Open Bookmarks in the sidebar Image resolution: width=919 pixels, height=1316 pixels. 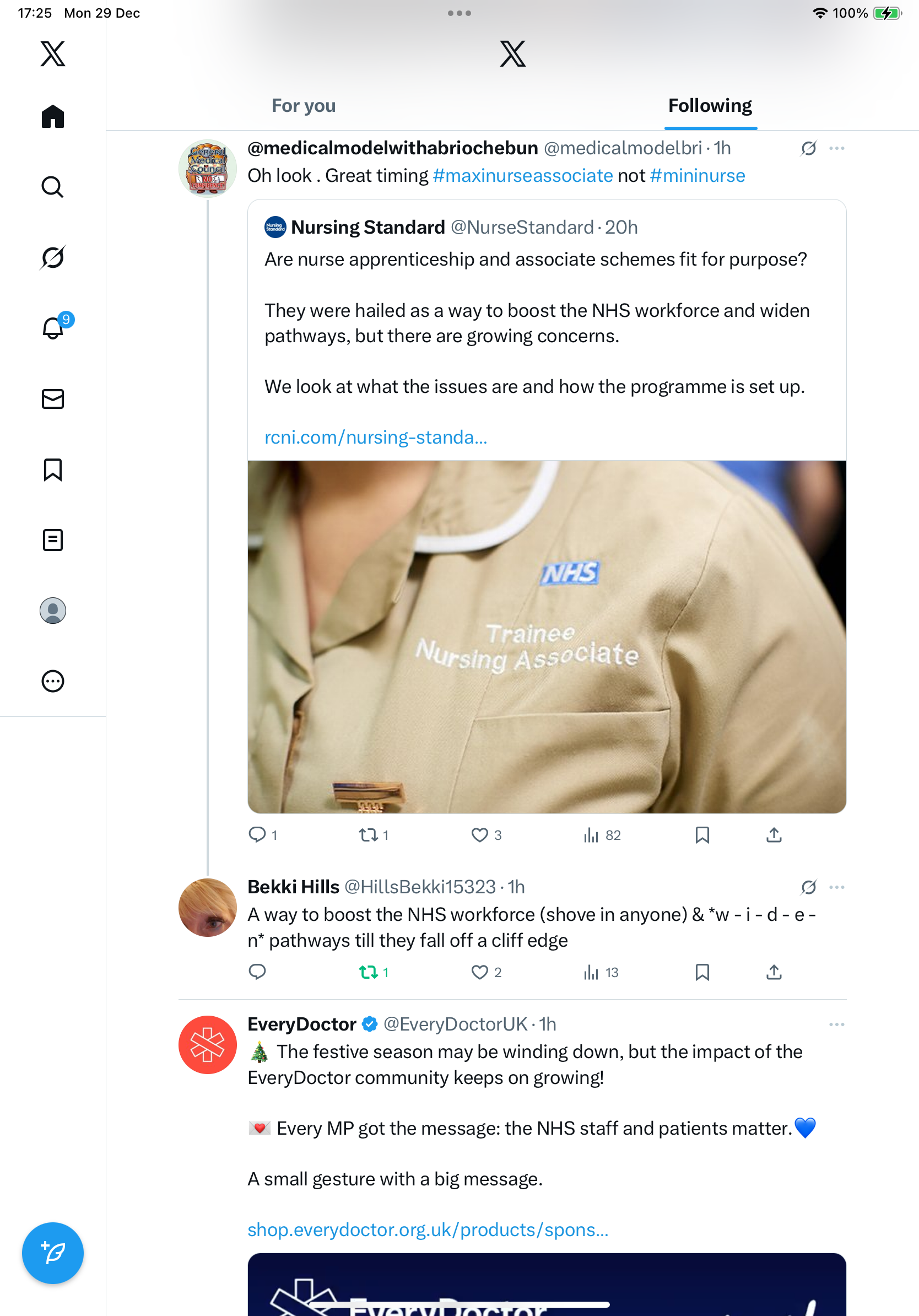coord(53,470)
